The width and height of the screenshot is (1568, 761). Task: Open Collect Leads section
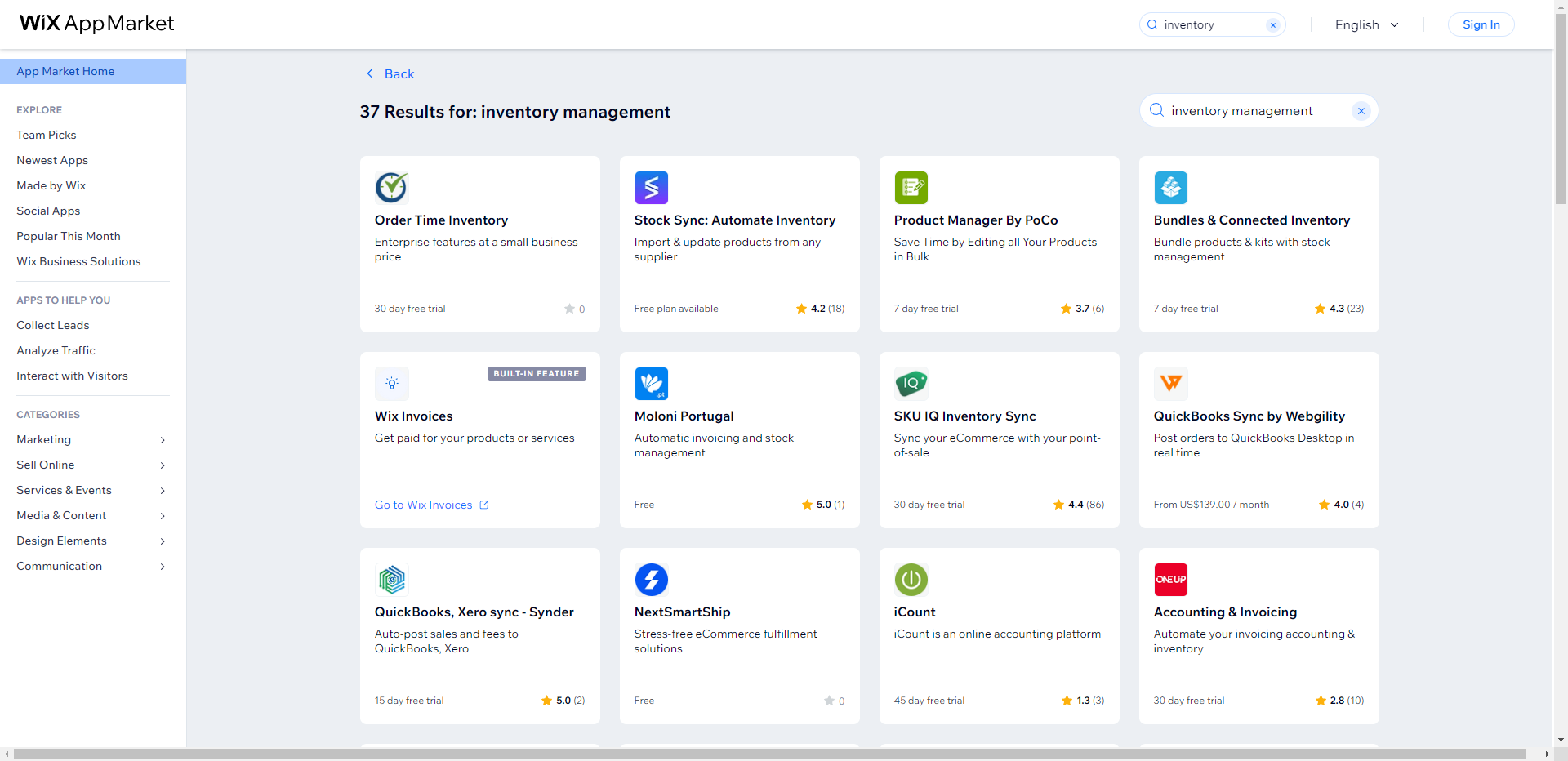(x=53, y=325)
